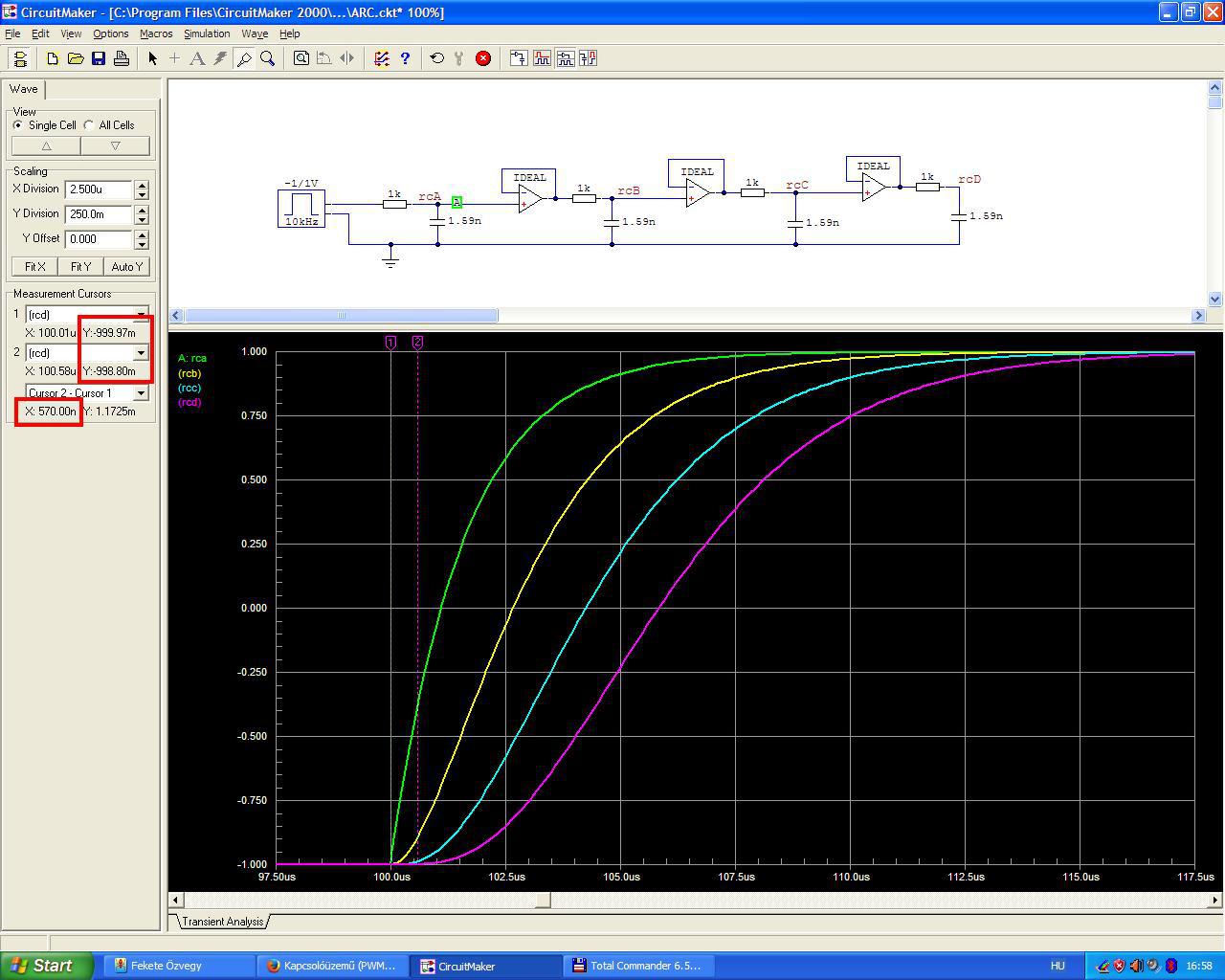Open Total Commander from the taskbar

tap(636, 966)
